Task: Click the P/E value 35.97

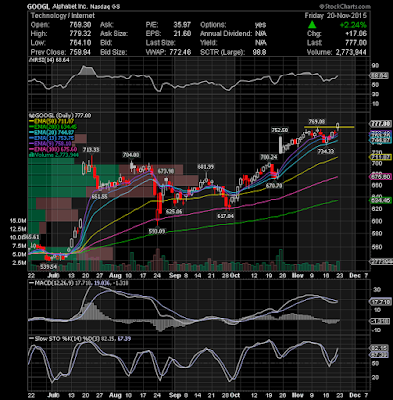Action: (182, 25)
